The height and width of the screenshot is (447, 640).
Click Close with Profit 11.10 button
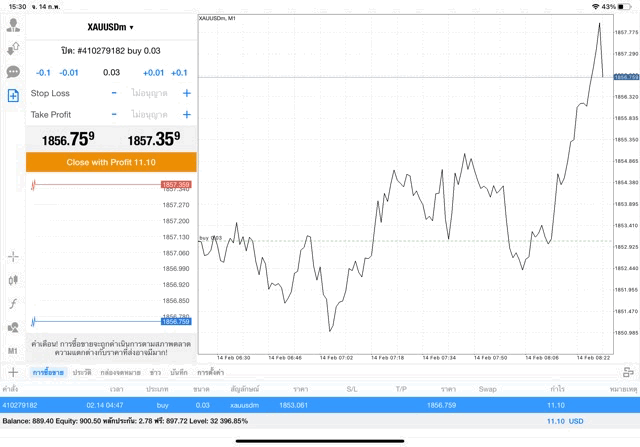coord(111,162)
